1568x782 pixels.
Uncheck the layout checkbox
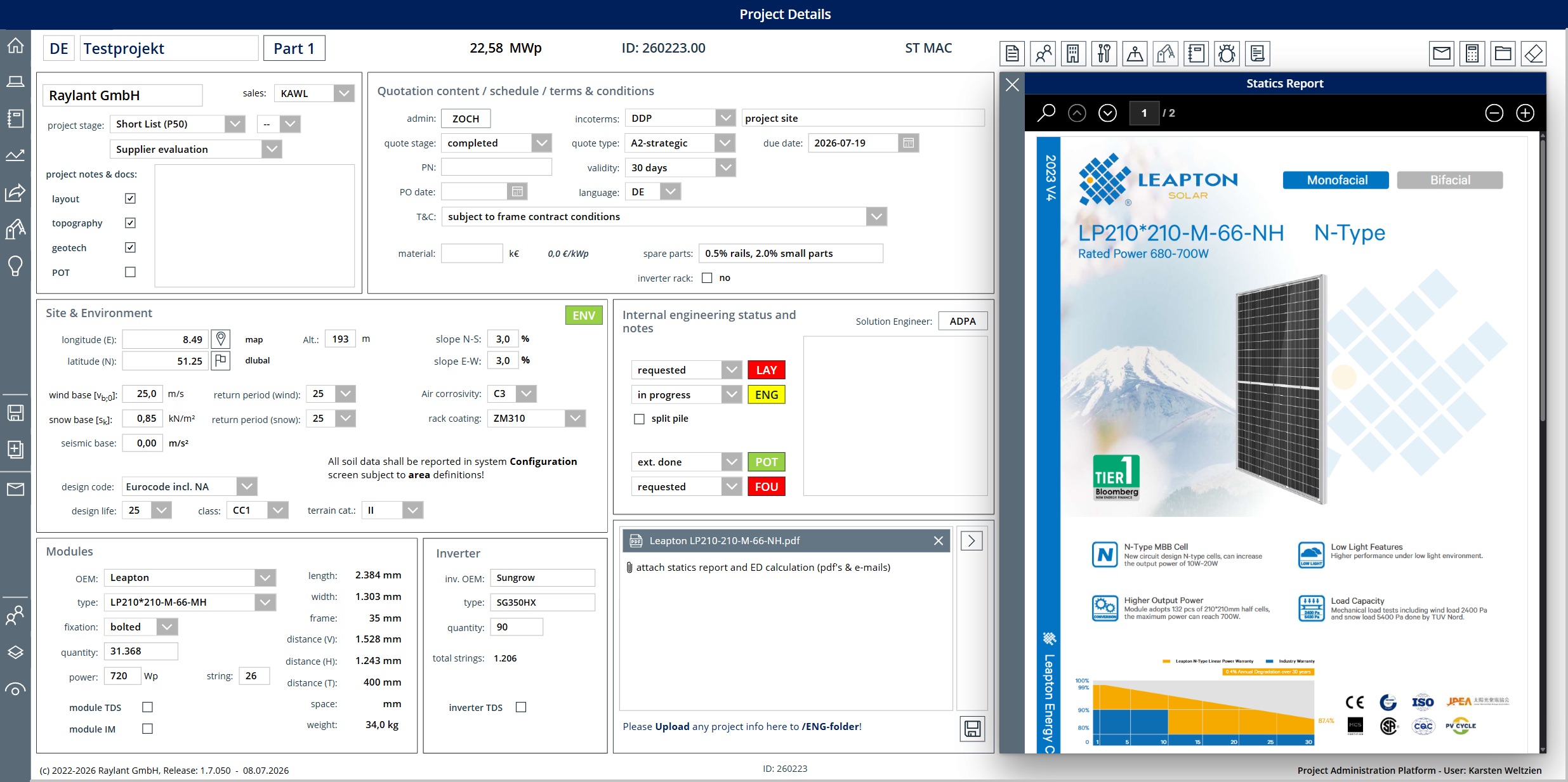click(130, 199)
